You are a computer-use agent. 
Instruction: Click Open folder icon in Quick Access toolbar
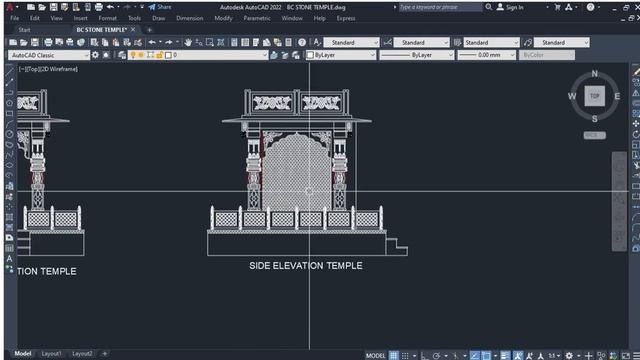pos(42,7)
